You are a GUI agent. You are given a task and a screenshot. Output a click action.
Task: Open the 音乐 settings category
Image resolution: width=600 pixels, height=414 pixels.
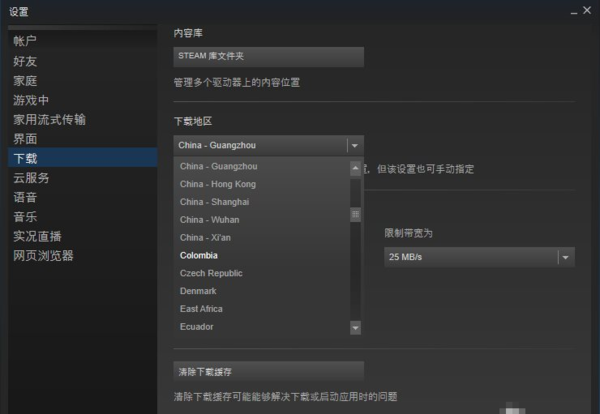click(82, 217)
